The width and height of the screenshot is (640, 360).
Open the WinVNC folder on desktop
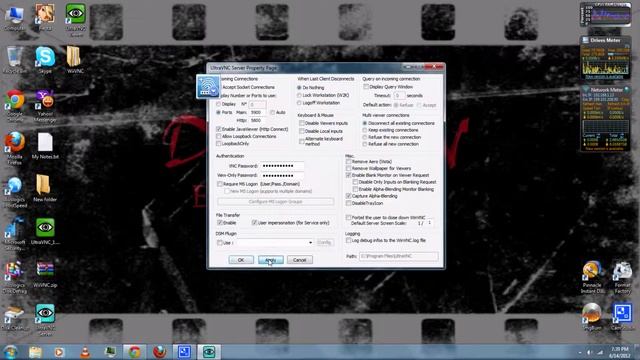click(x=75, y=60)
